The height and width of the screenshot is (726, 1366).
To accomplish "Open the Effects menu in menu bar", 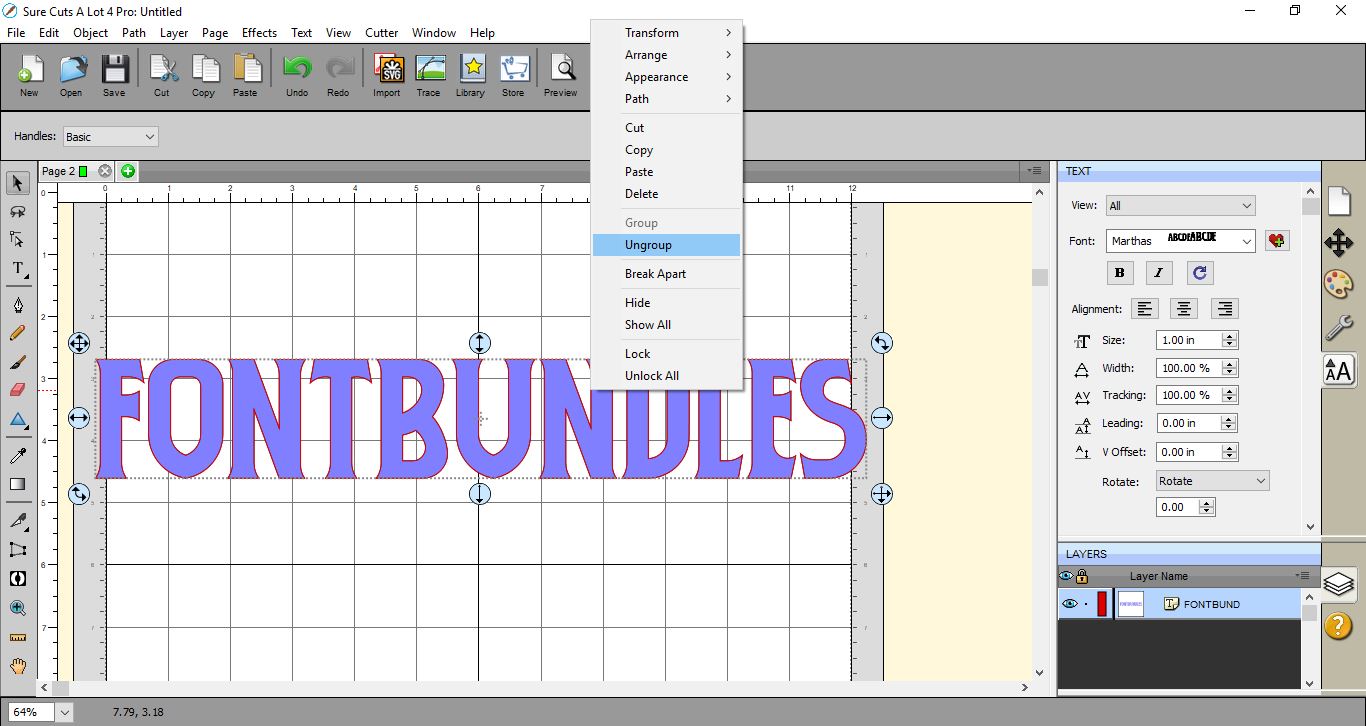I will (x=259, y=33).
